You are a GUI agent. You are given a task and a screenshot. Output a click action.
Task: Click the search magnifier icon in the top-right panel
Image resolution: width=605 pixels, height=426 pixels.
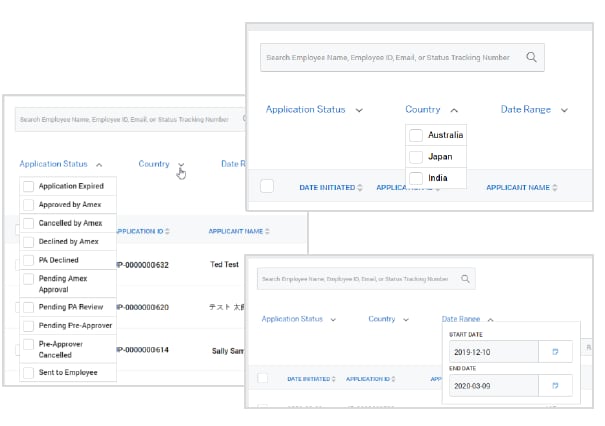click(x=531, y=57)
